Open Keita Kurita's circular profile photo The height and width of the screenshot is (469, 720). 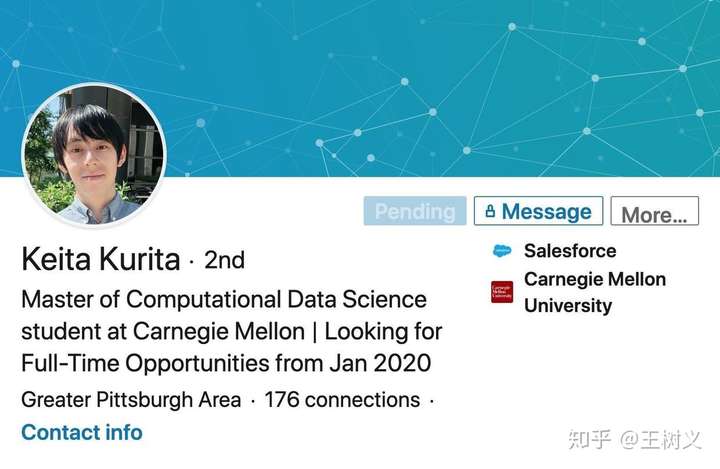point(94,155)
